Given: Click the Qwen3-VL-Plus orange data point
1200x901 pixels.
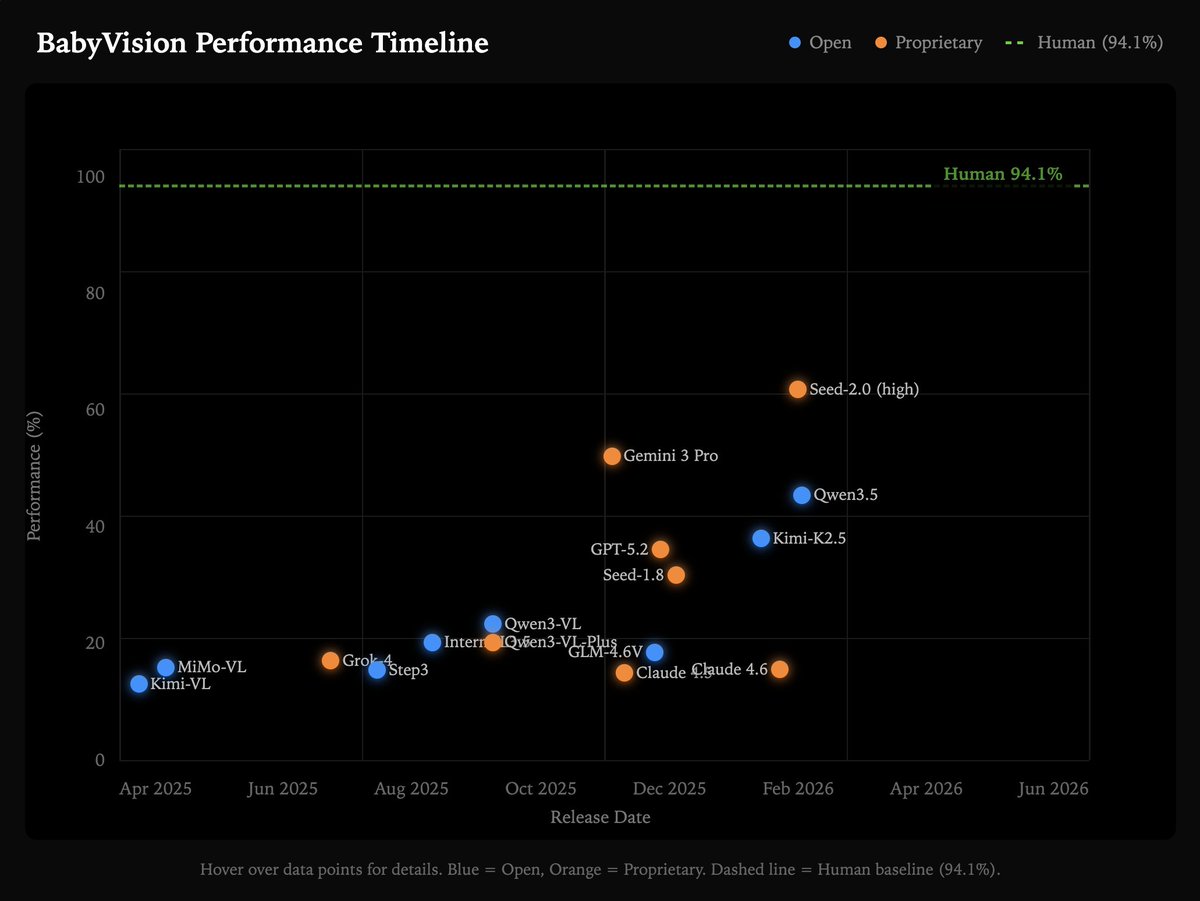Looking at the screenshot, I should pyautogui.click(x=493, y=642).
